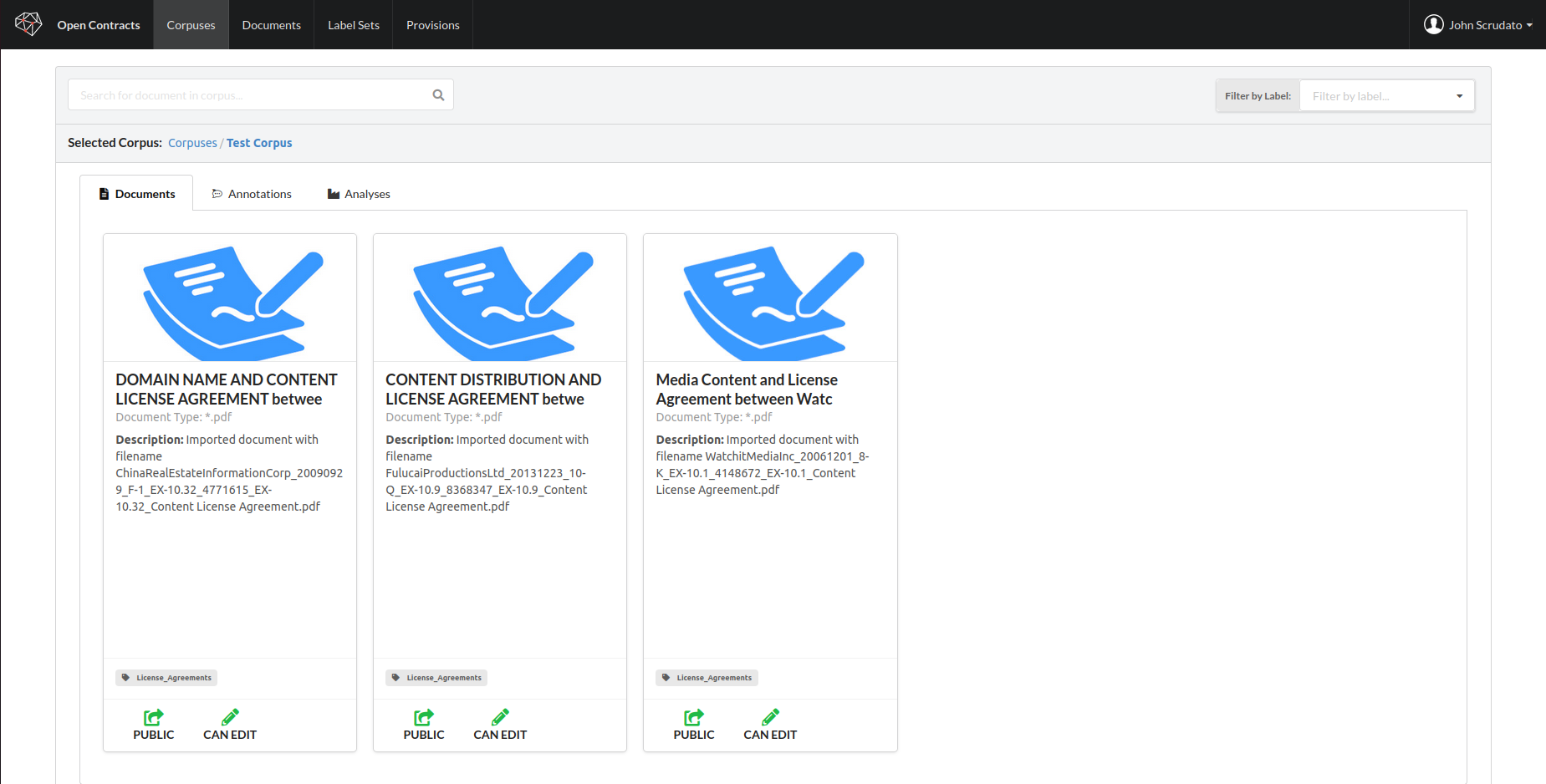1546x784 pixels.
Task: Click Document Type text on CONTENT DISTRIBUTION card
Action: point(444,417)
